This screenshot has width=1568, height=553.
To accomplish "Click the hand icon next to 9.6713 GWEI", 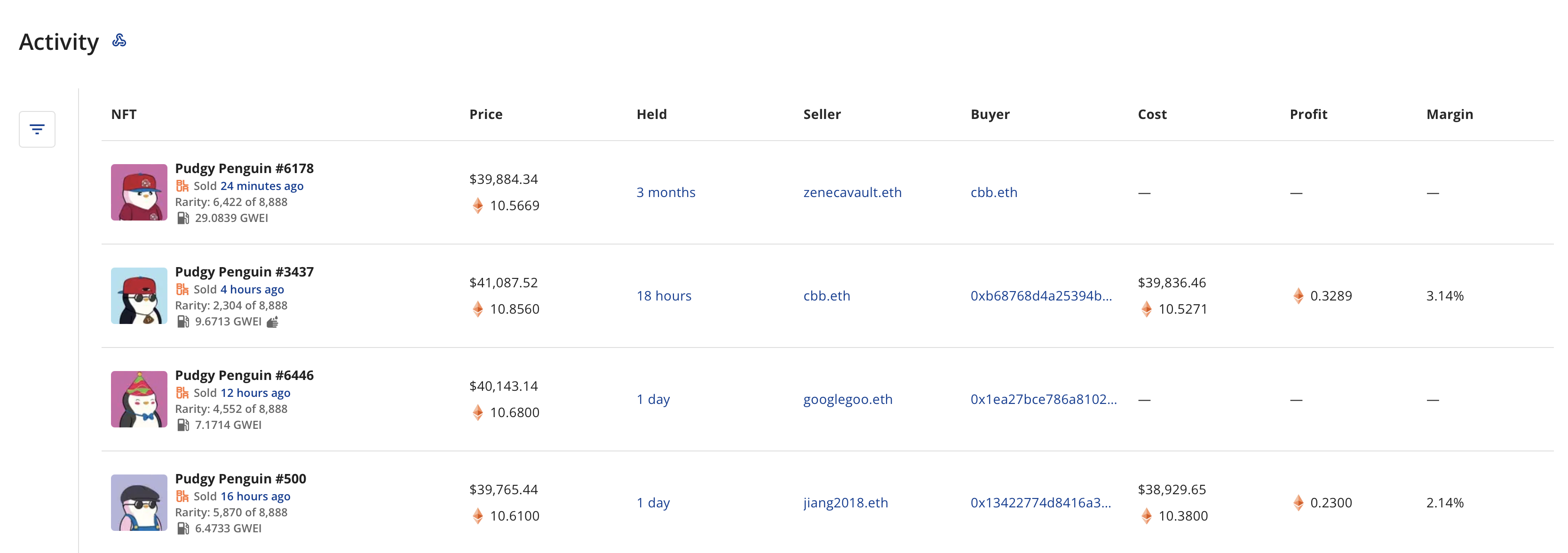I will pos(273,322).
